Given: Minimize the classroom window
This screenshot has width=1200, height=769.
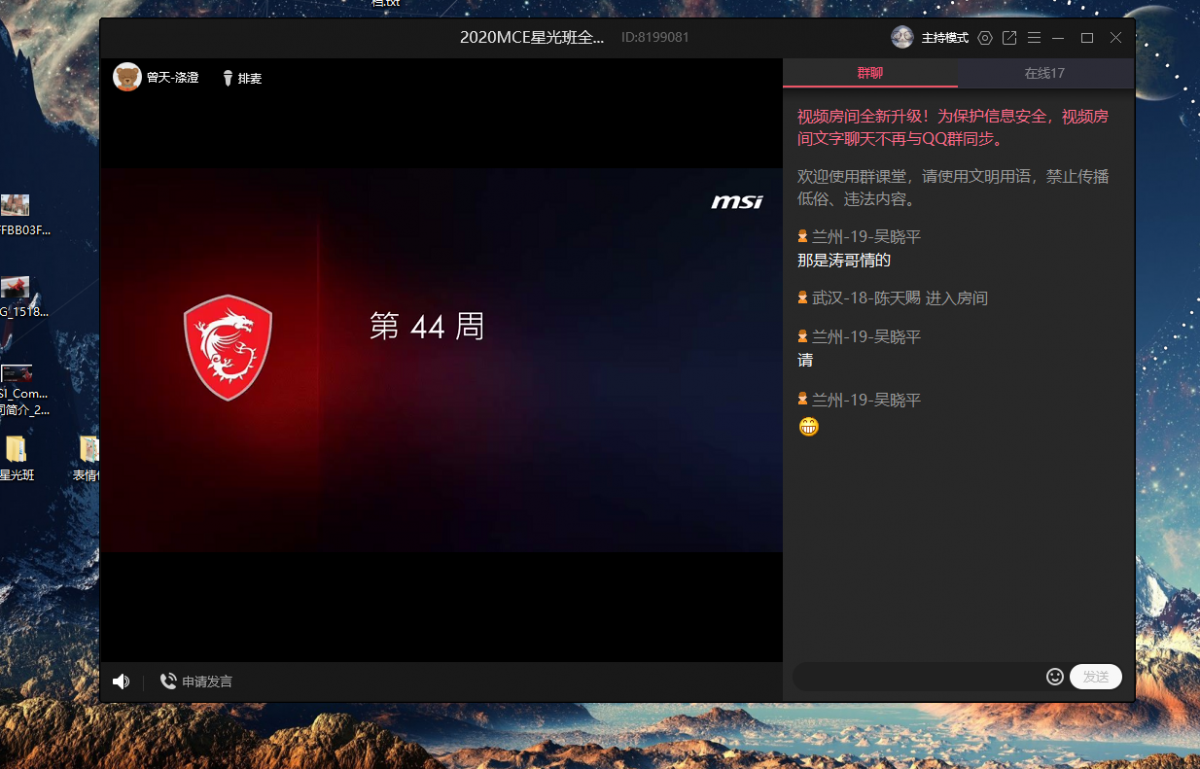Looking at the screenshot, I should click(x=1058, y=38).
